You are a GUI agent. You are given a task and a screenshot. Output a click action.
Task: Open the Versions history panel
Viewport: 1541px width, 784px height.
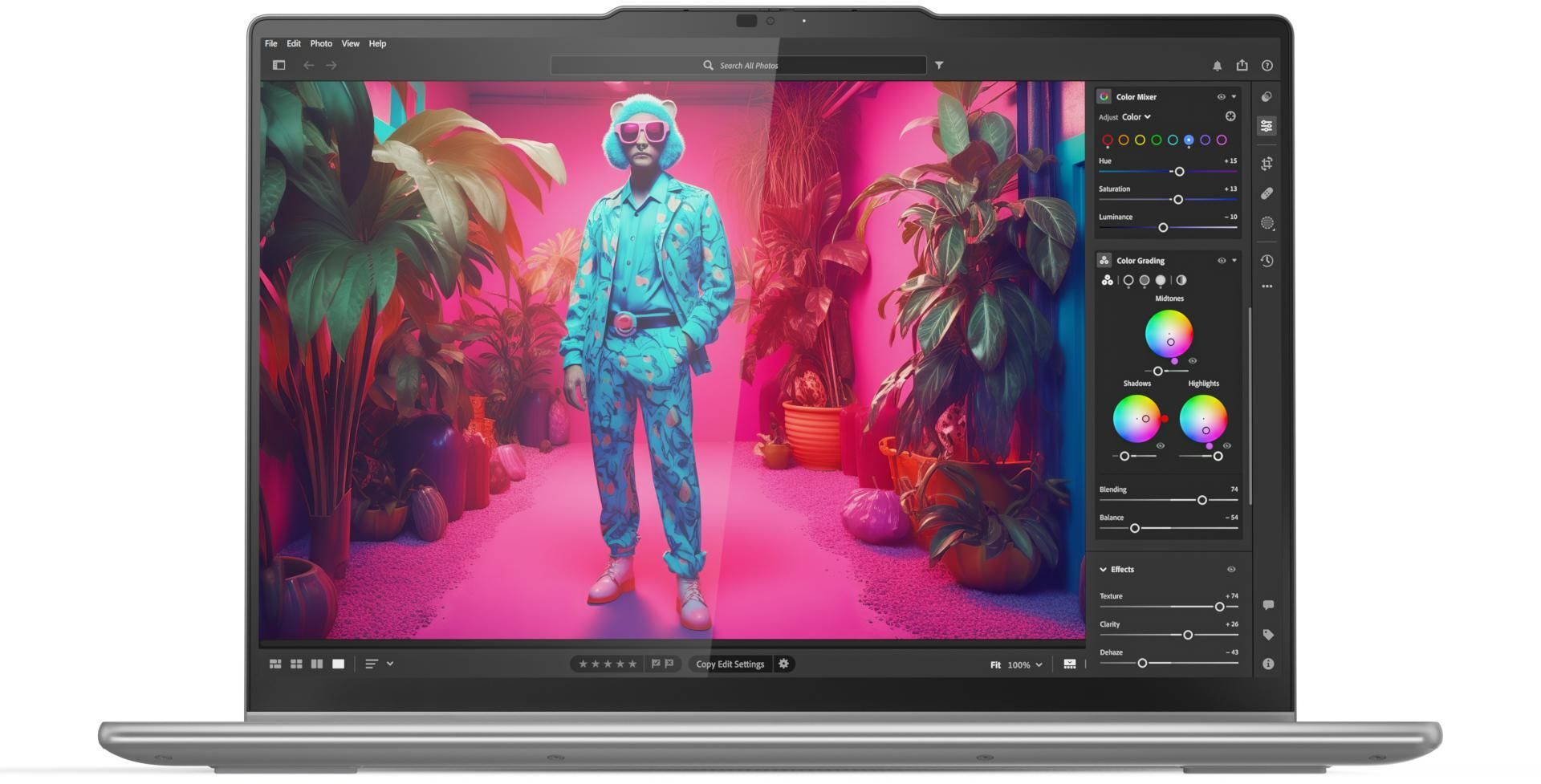pyautogui.click(x=1267, y=260)
